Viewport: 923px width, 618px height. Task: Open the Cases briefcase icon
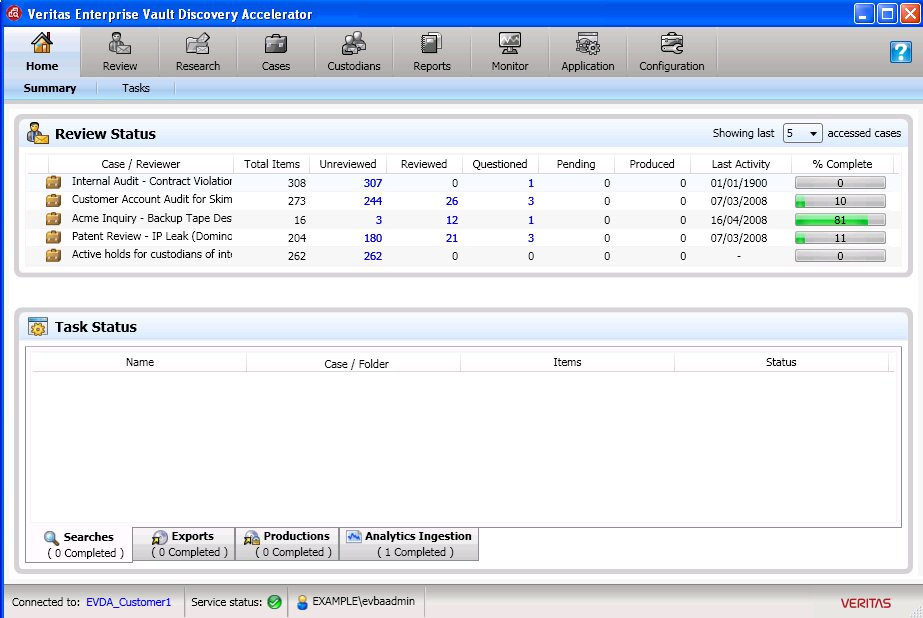click(x=275, y=44)
